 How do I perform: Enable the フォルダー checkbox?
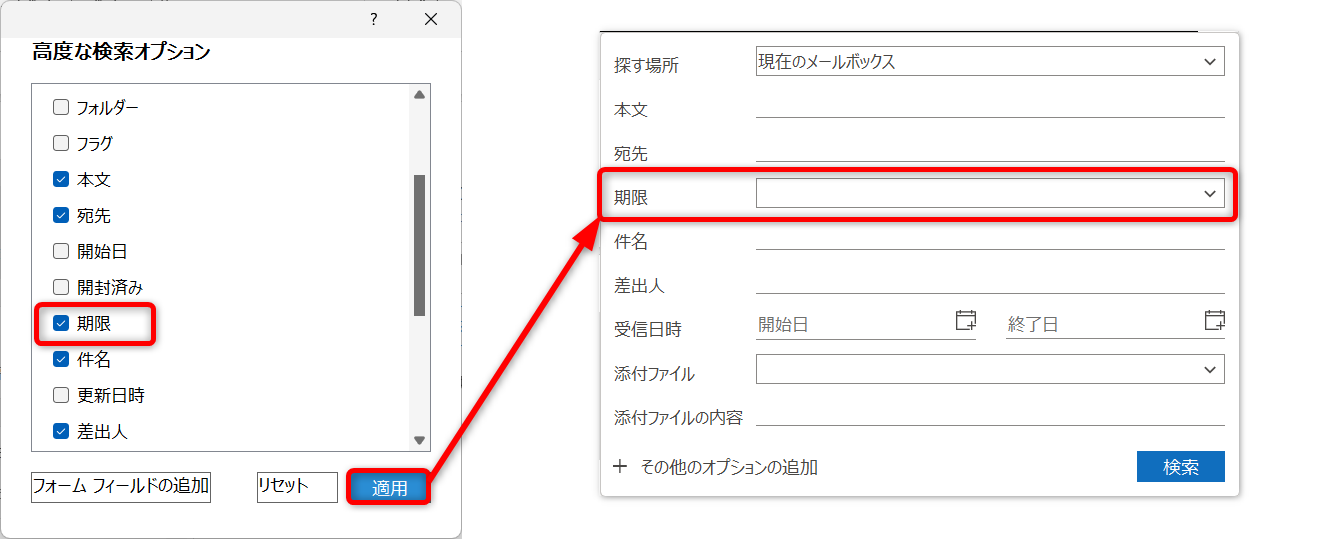pyautogui.click(x=61, y=107)
